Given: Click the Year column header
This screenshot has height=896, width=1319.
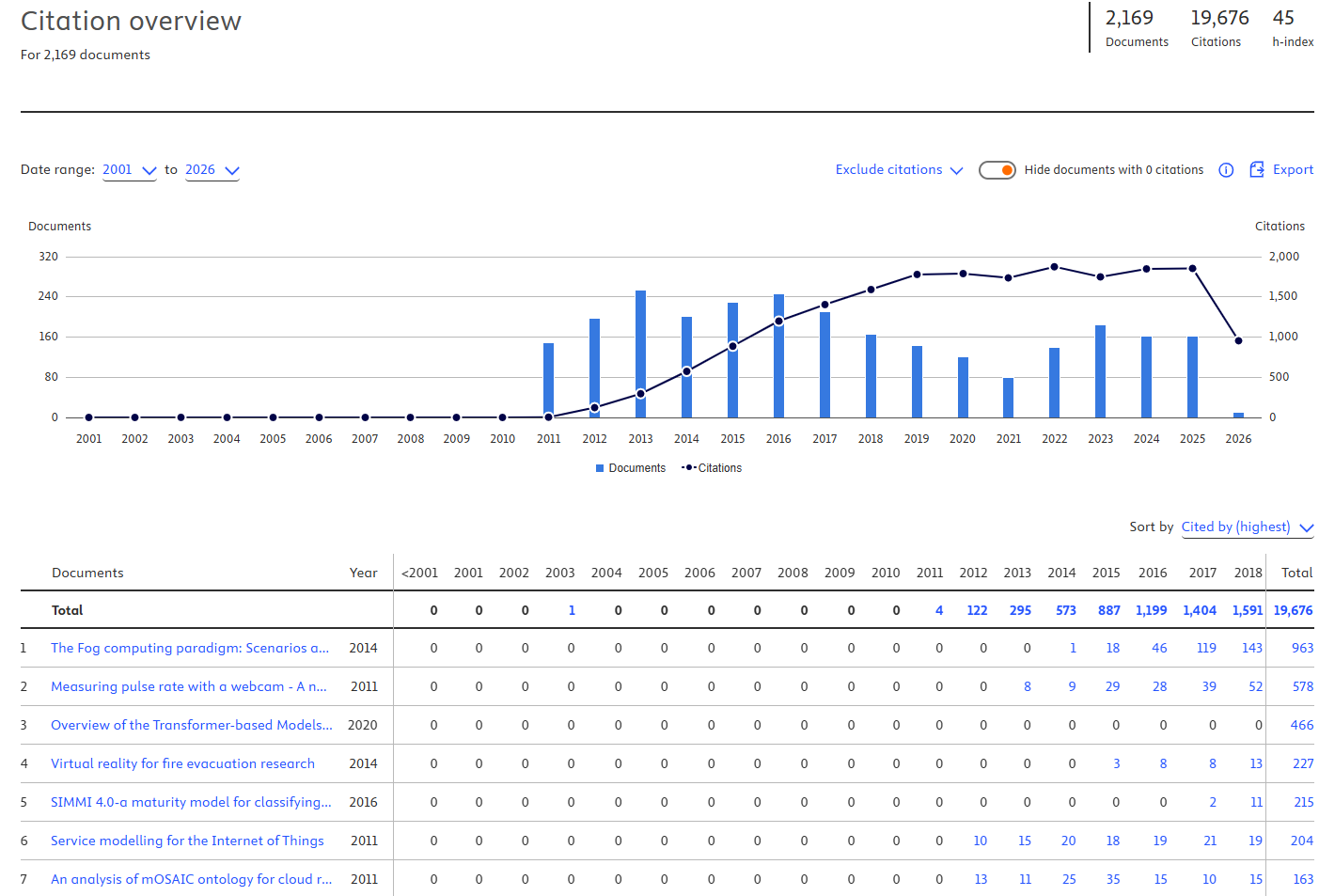Looking at the screenshot, I should pos(363,573).
